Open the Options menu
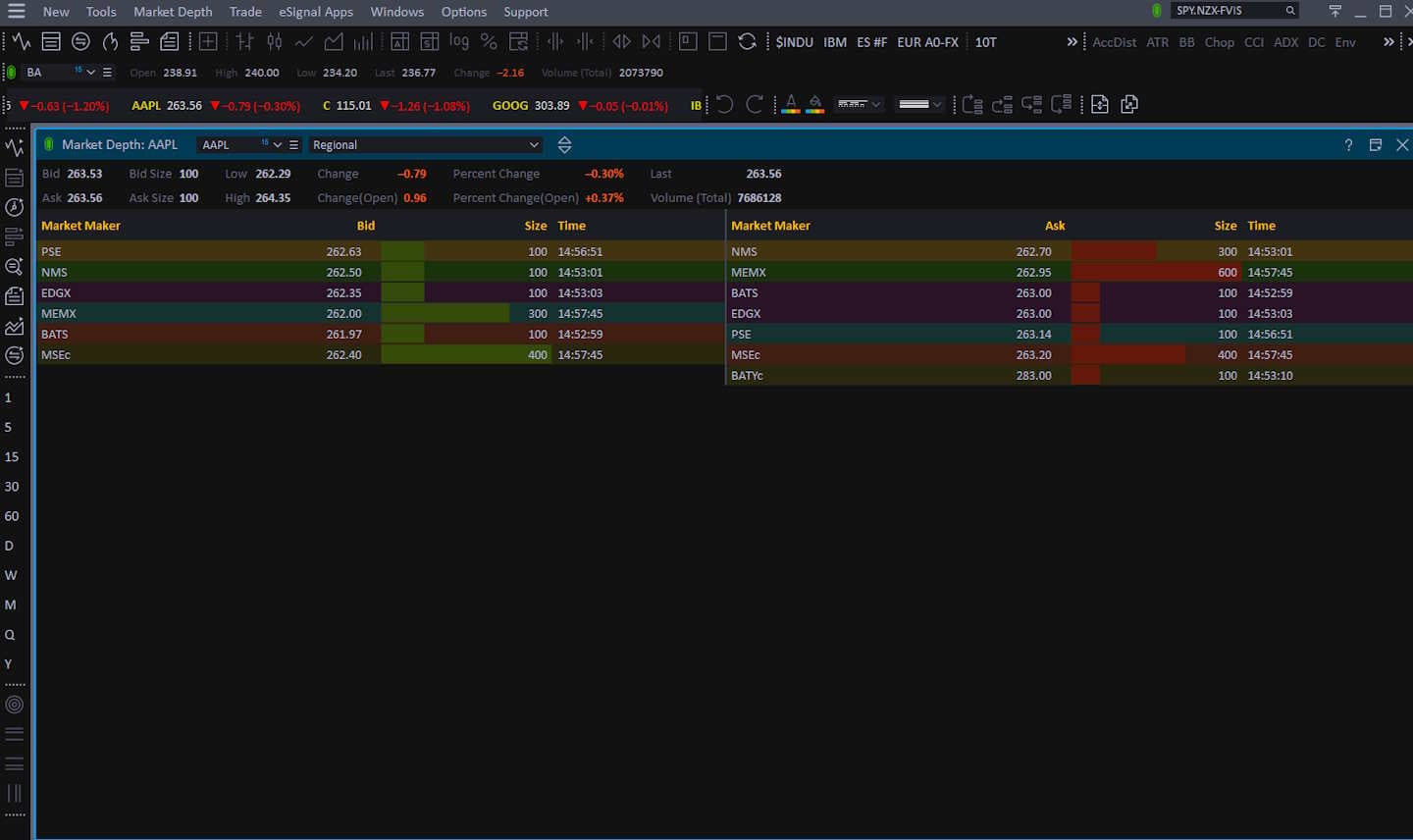1413x840 pixels. [x=464, y=12]
